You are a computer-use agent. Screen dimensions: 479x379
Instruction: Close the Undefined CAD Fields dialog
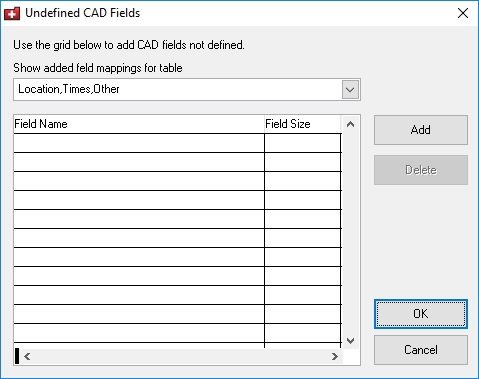pyautogui.click(x=463, y=13)
